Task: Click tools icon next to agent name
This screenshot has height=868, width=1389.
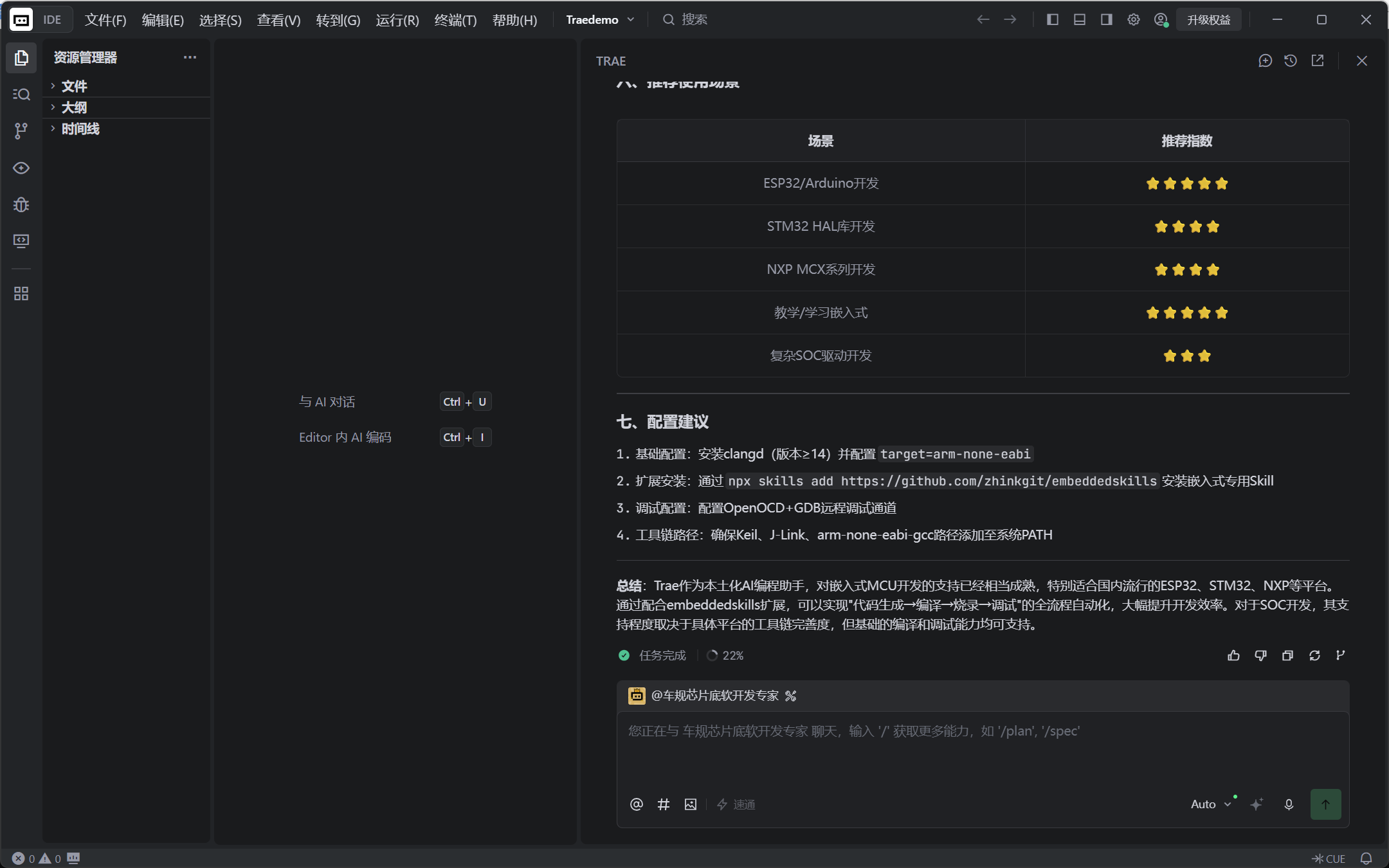Action: tap(791, 696)
